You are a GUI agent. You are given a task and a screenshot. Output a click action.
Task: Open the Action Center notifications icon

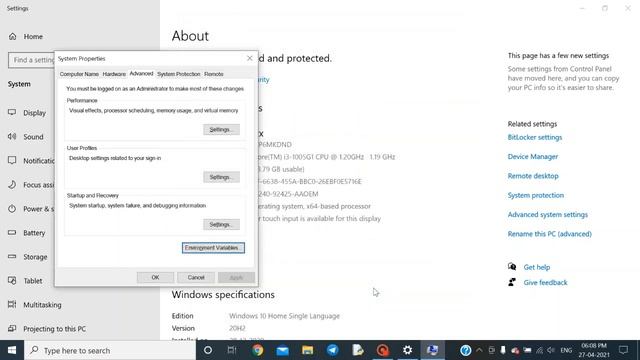point(623,350)
